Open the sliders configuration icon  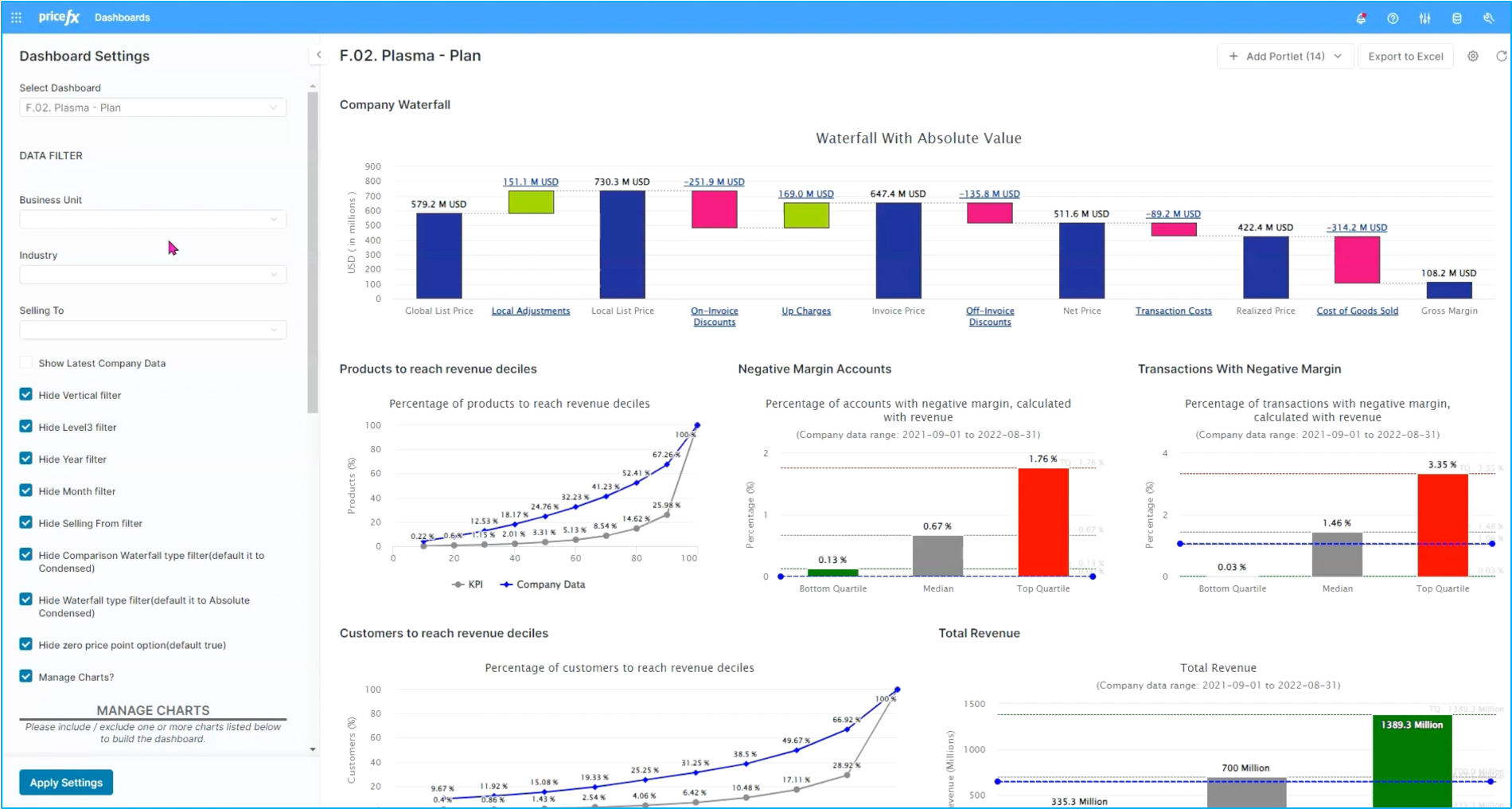pyautogui.click(x=1424, y=18)
